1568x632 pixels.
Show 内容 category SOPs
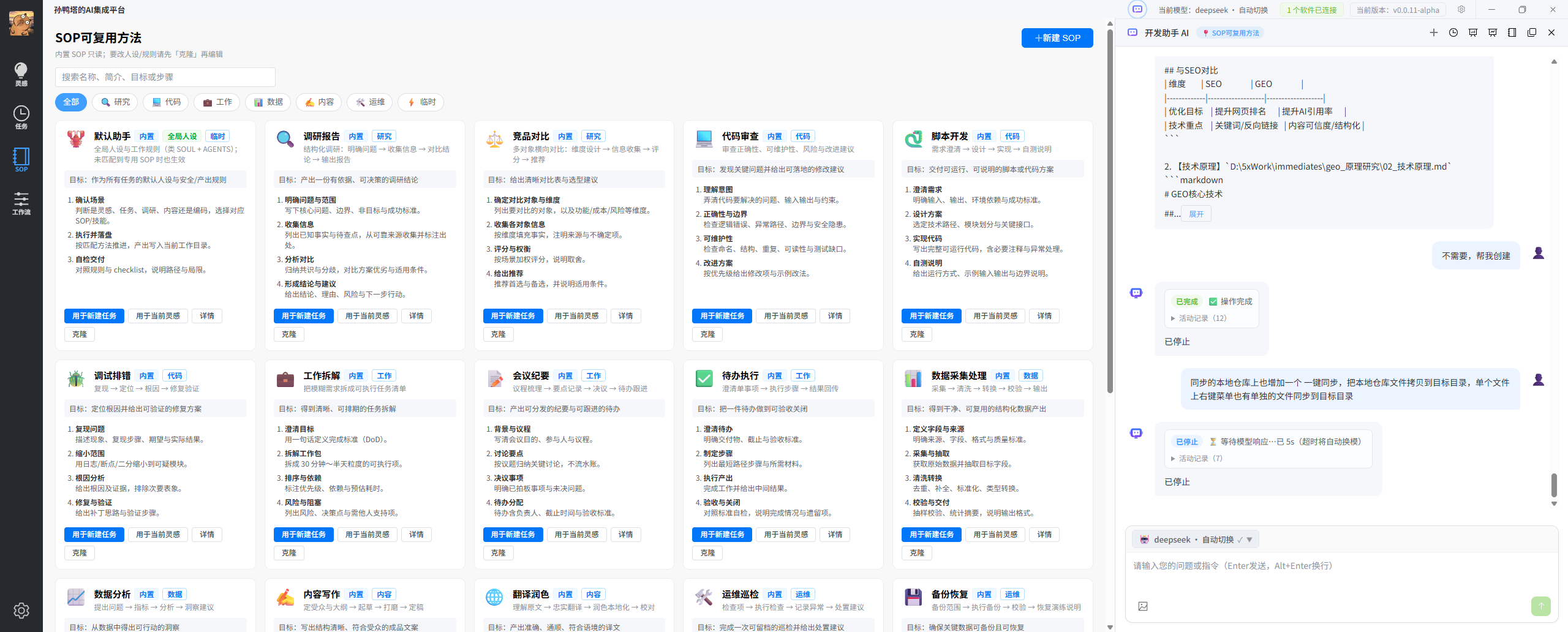coord(319,102)
